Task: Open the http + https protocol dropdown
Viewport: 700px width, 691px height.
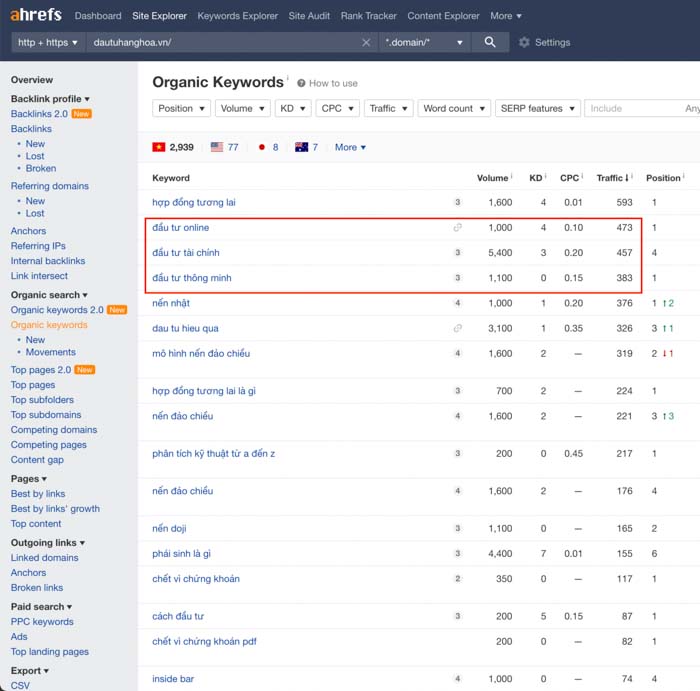Action: [48, 42]
